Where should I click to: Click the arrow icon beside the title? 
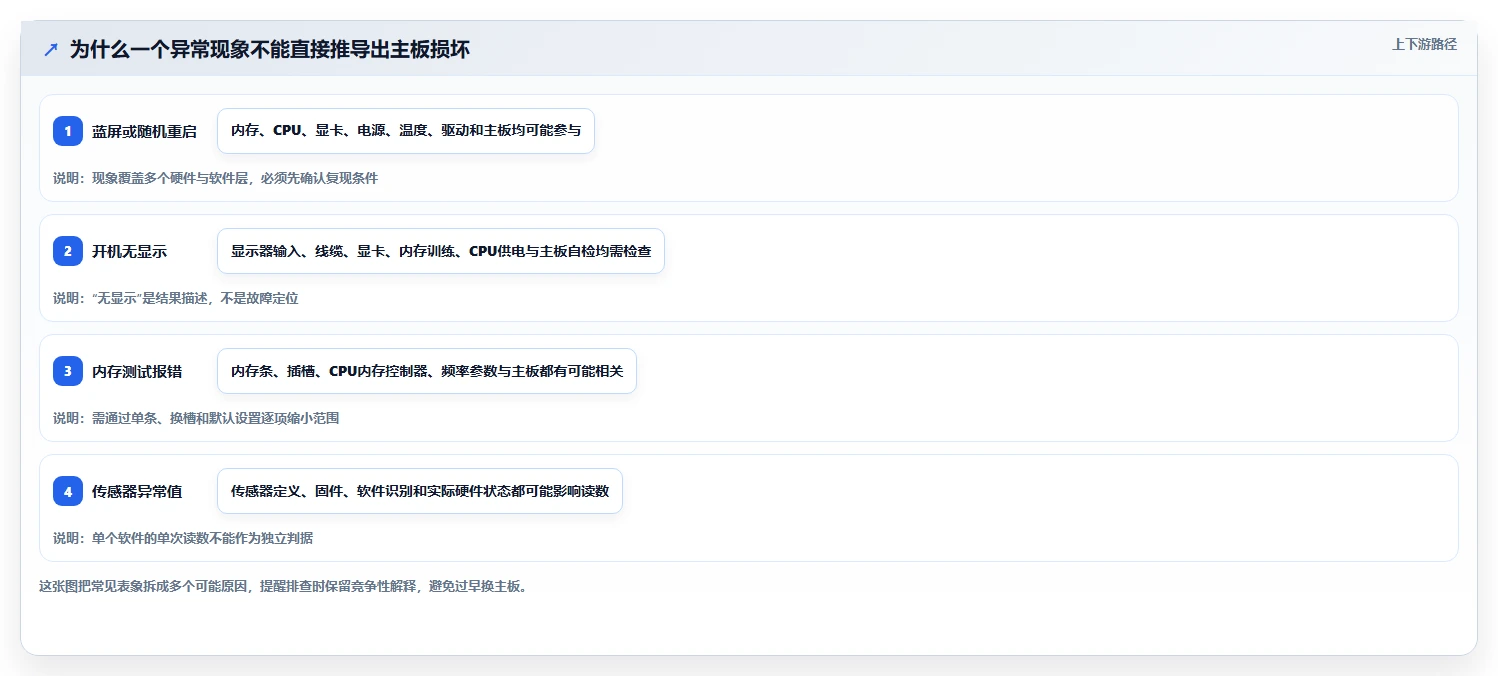pyautogui.click(x=51, y=49)
